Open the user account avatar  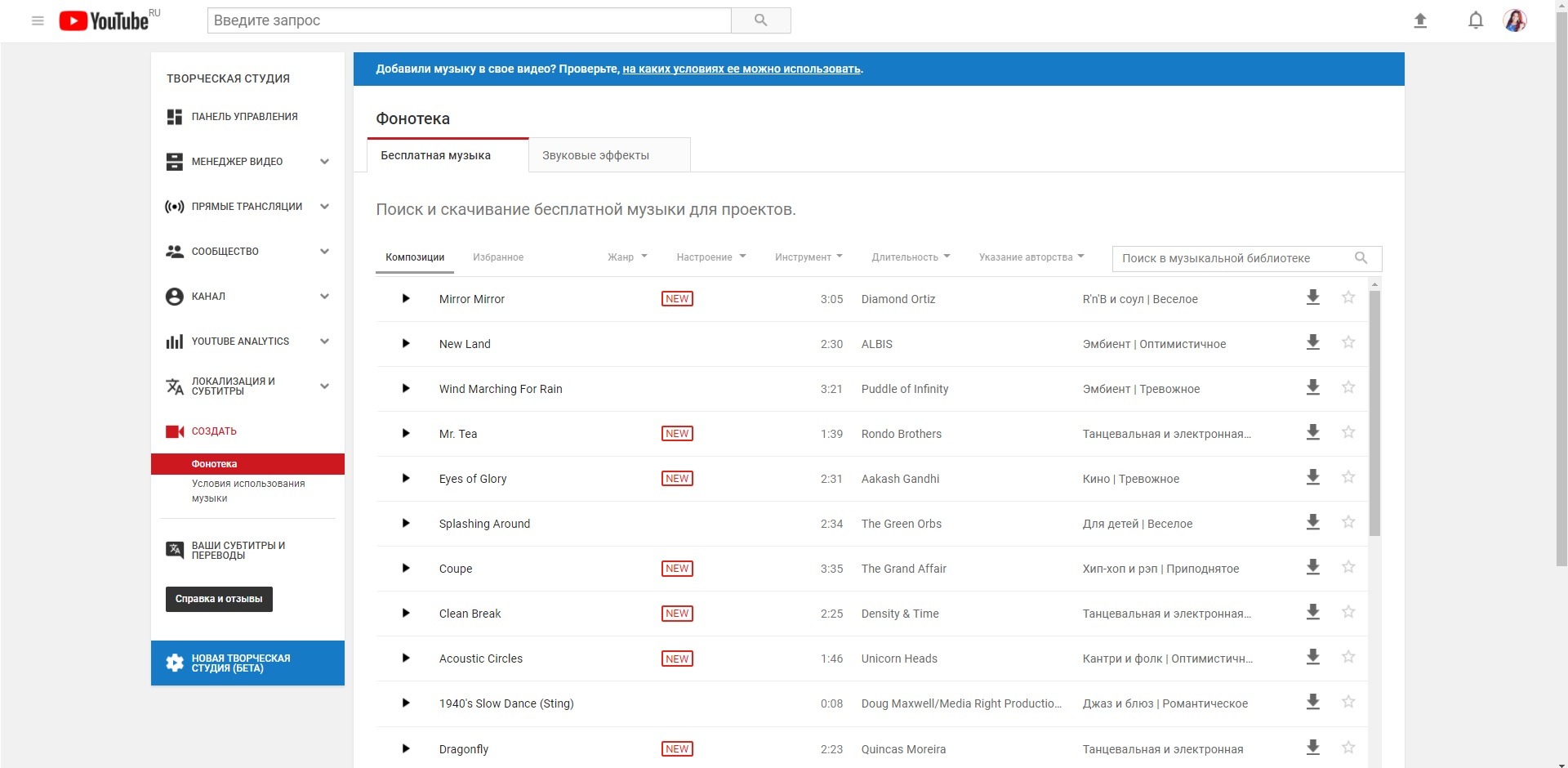pyautogui.click(x=1515, y=21)
